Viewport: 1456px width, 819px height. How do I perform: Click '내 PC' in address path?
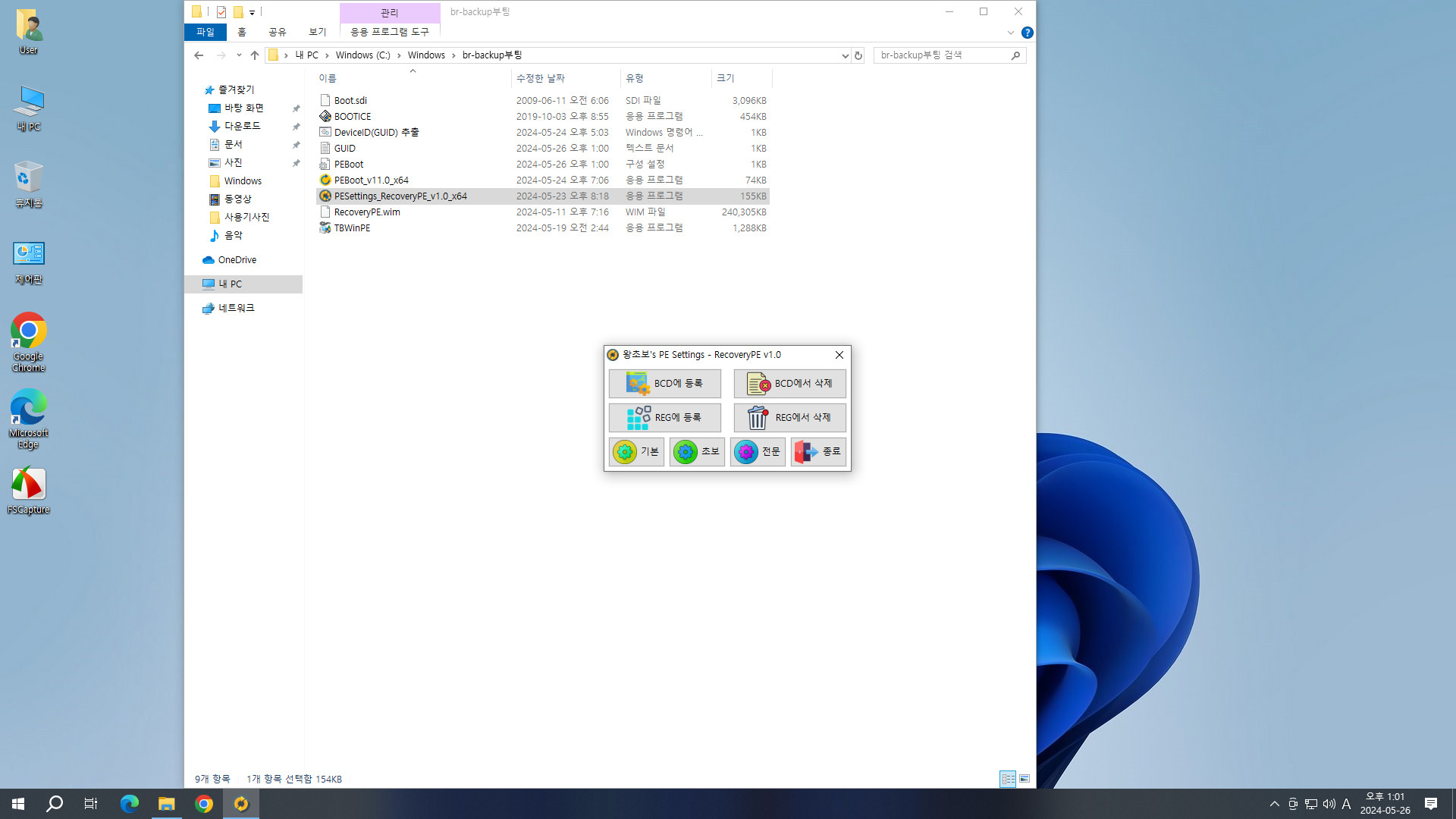tap(306, 55)
